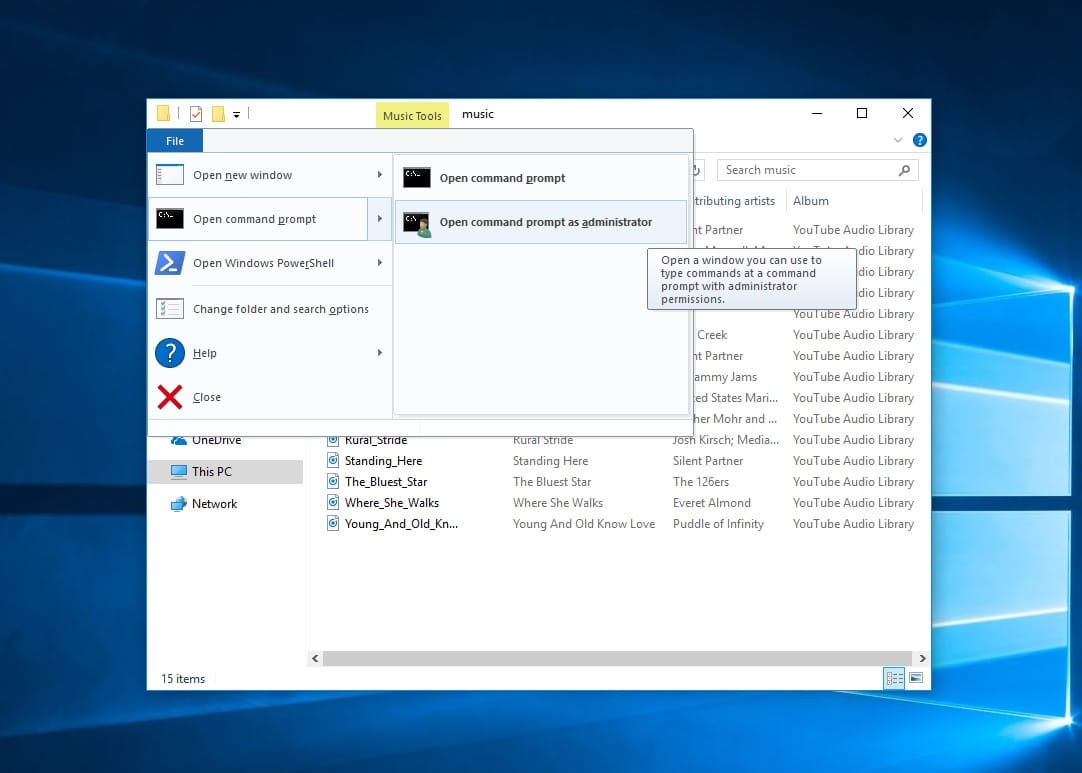Sort by the Album column header
This screenshot has width=1082, height=773.
click(811, 201)
